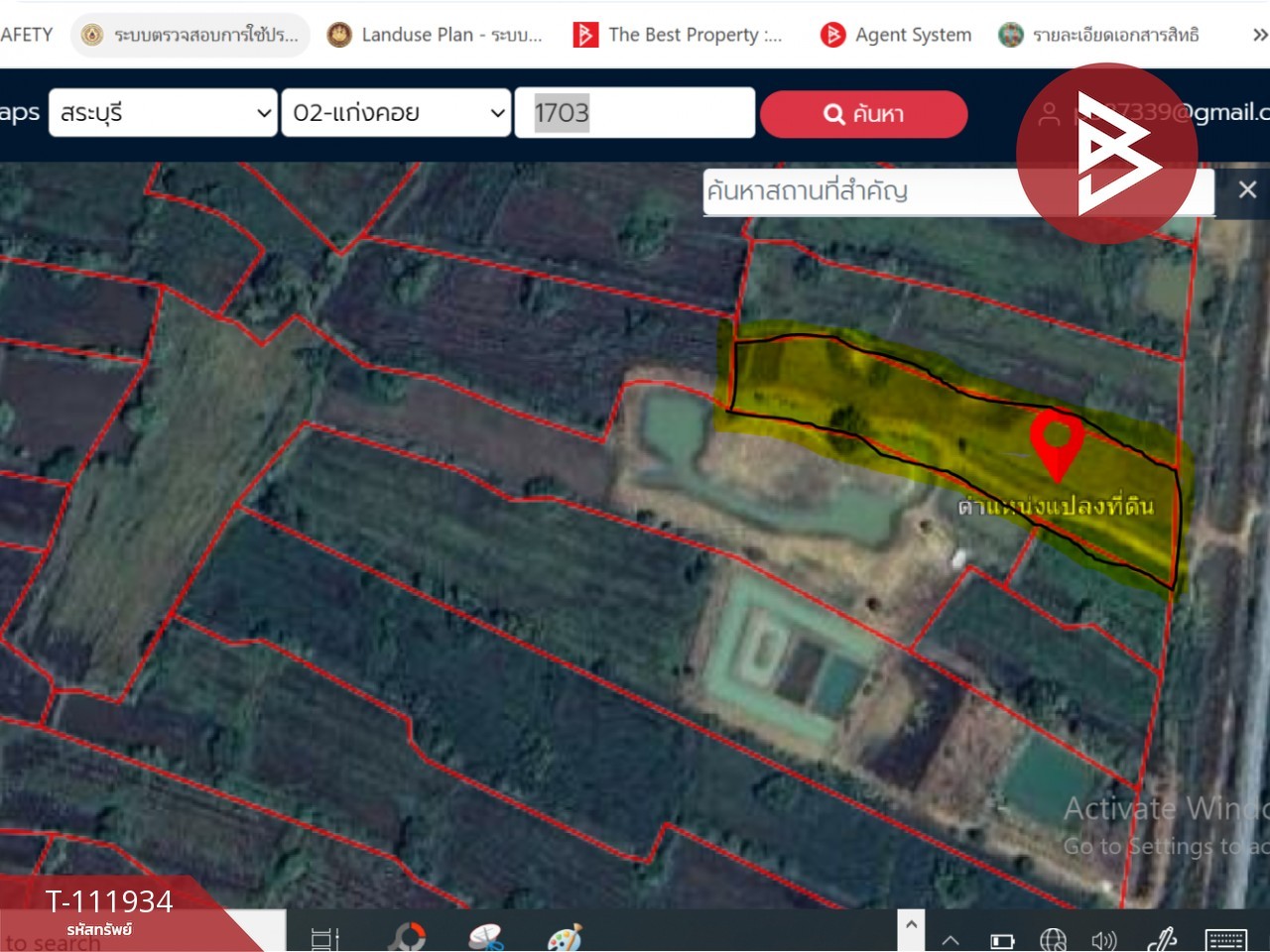Click the ค้นหาสถานที่สำคัญ place search box
The image size is (1270, 952).
[x=958, y=191]
